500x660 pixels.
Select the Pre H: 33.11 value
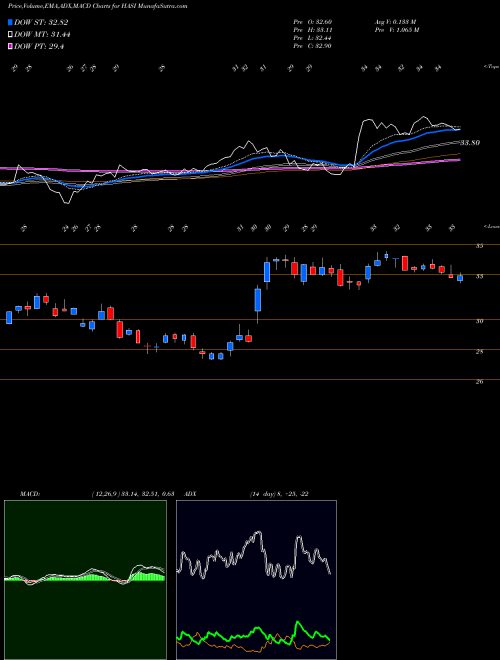coord(313,30)
